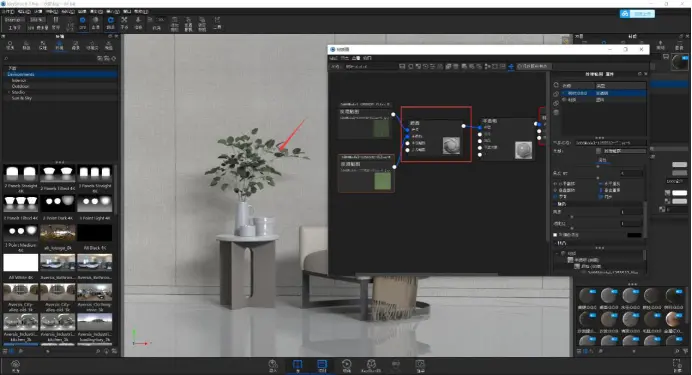692x375 pixels.
Task: Click the Screenshot icon at bottom right
Action: (x=677, y=366)
